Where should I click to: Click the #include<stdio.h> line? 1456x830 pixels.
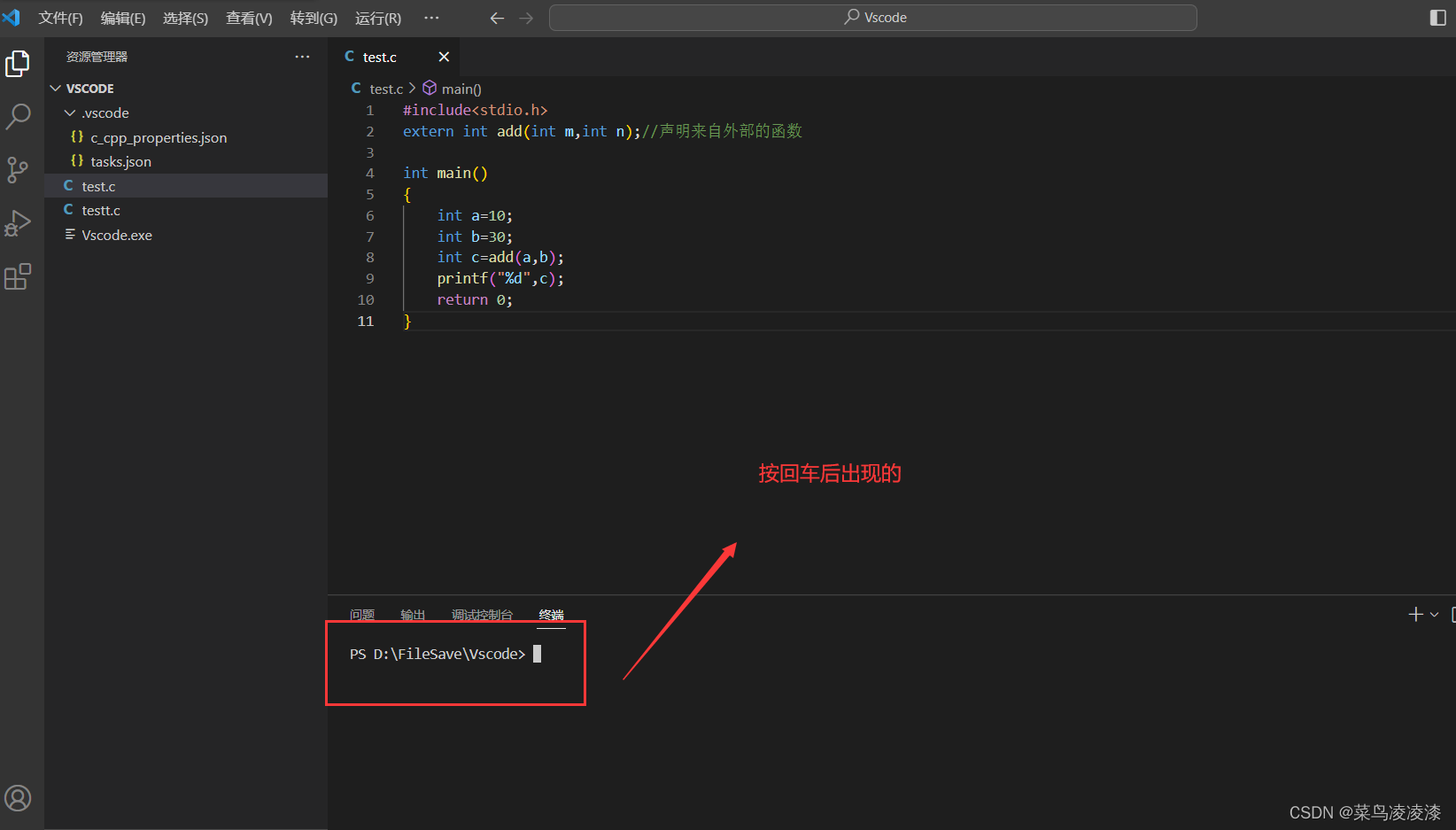point(476,110)
